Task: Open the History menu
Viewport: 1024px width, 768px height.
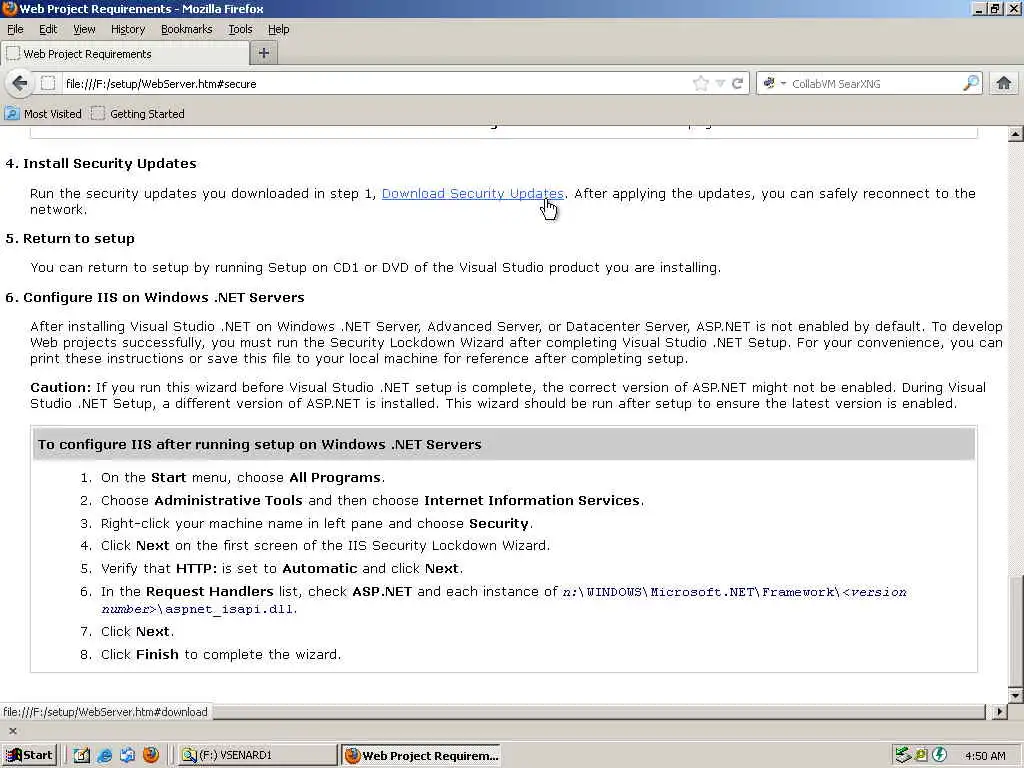Action: tap(127, 29)
